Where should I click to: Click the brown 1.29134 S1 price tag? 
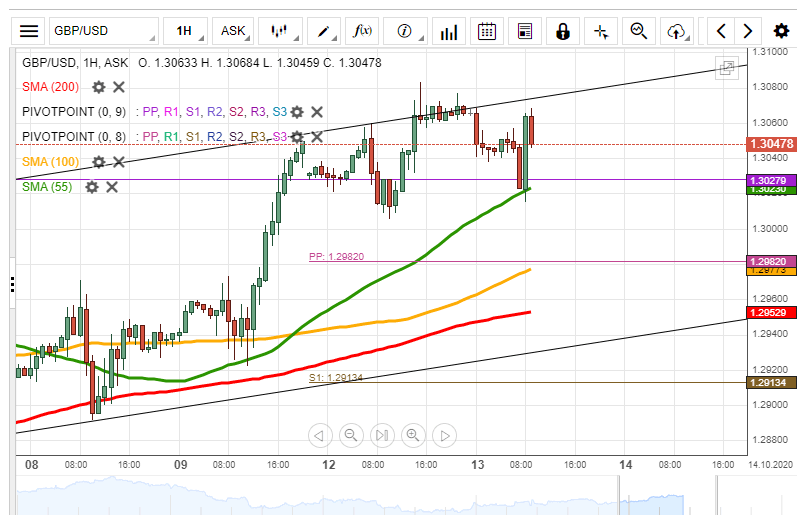coord(772,383)
